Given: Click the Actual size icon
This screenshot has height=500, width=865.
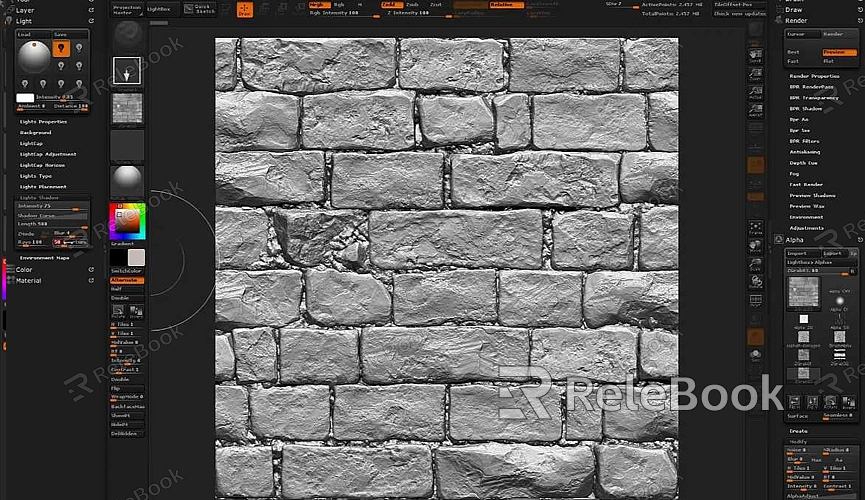Looking at the screenshot, I should click(755, 92).
